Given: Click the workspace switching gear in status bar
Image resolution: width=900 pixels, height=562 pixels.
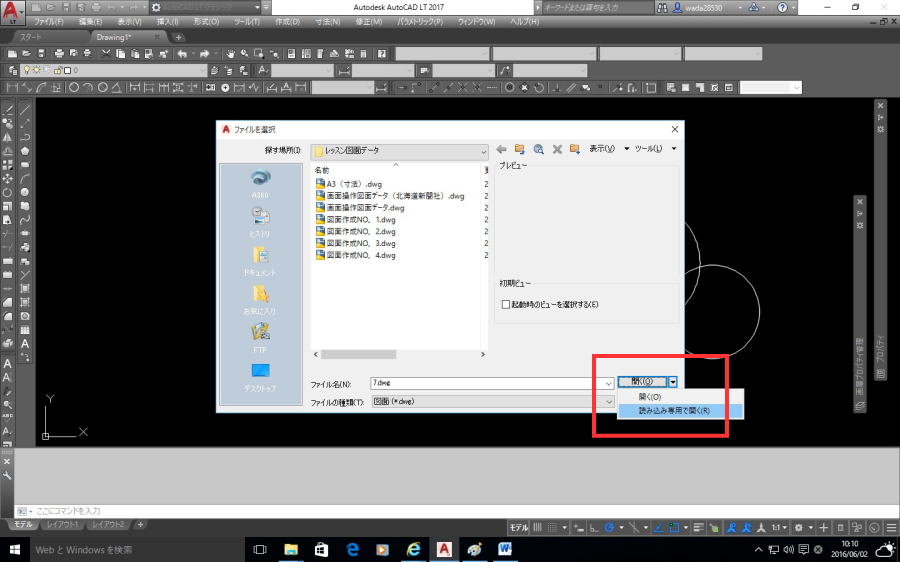Looking at the screenshot, I should click(x=798, y=528).
